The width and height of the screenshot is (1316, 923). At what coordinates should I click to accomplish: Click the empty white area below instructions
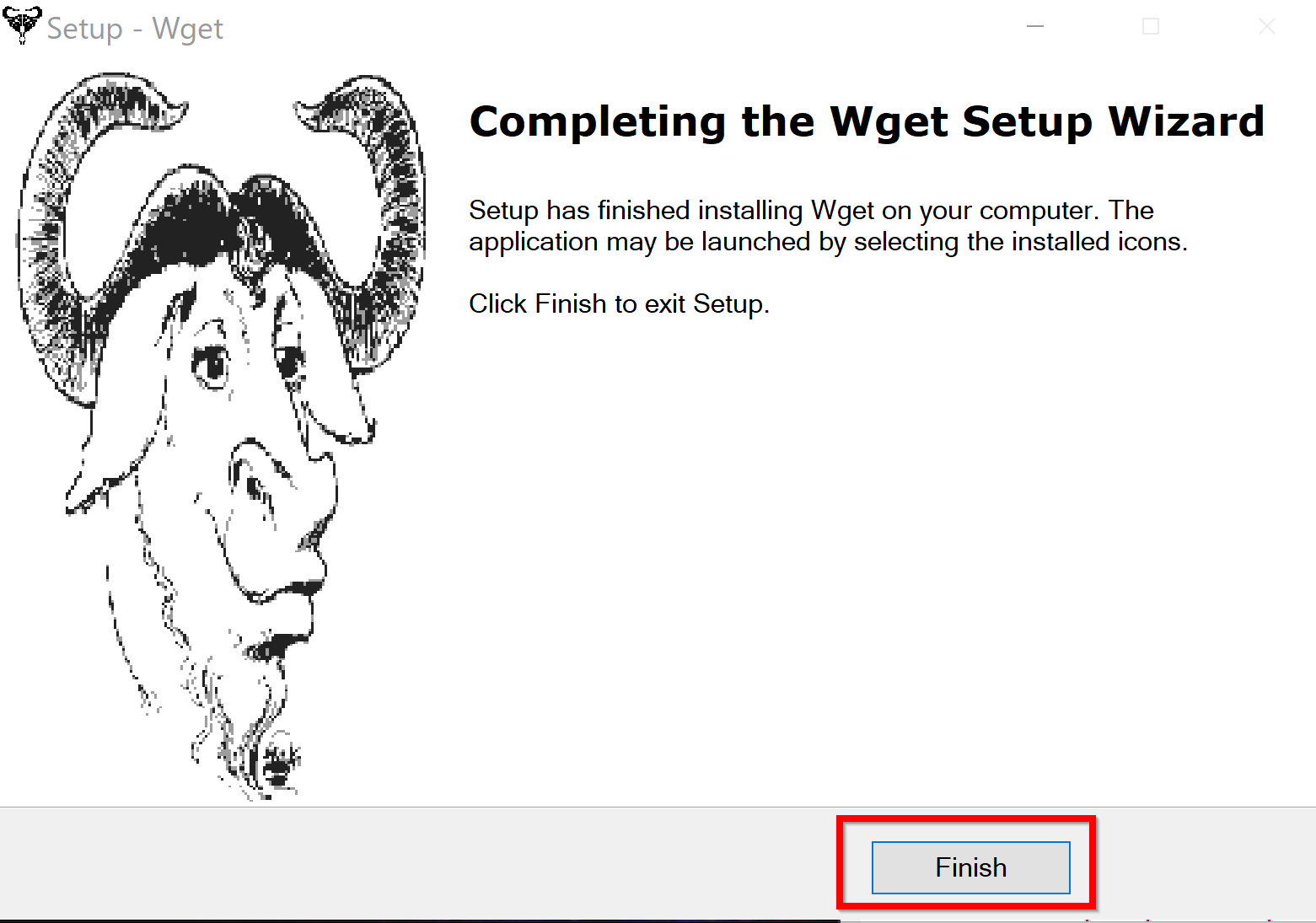[868, 556]
